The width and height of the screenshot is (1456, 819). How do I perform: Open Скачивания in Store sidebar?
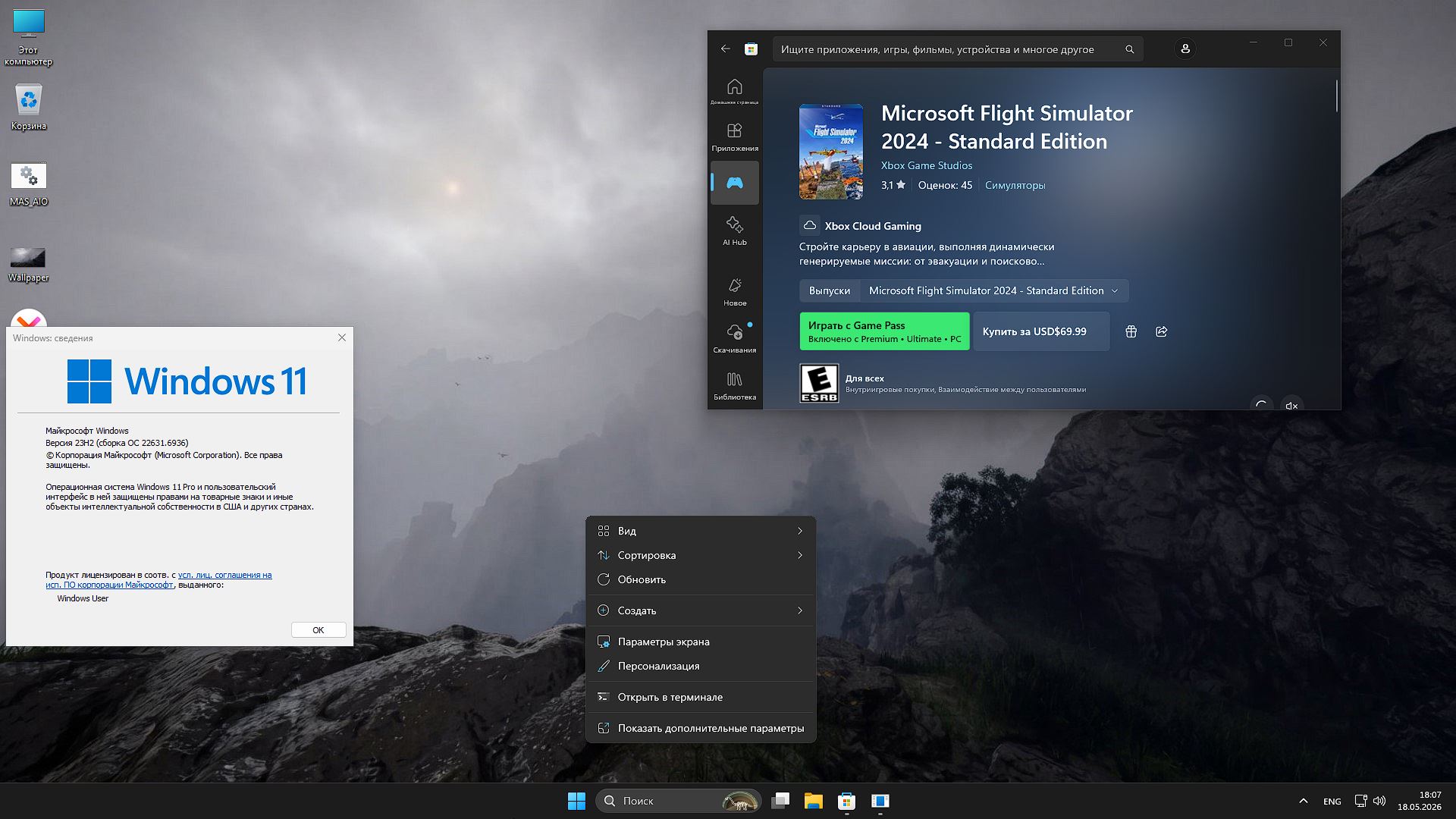[734, 338]
